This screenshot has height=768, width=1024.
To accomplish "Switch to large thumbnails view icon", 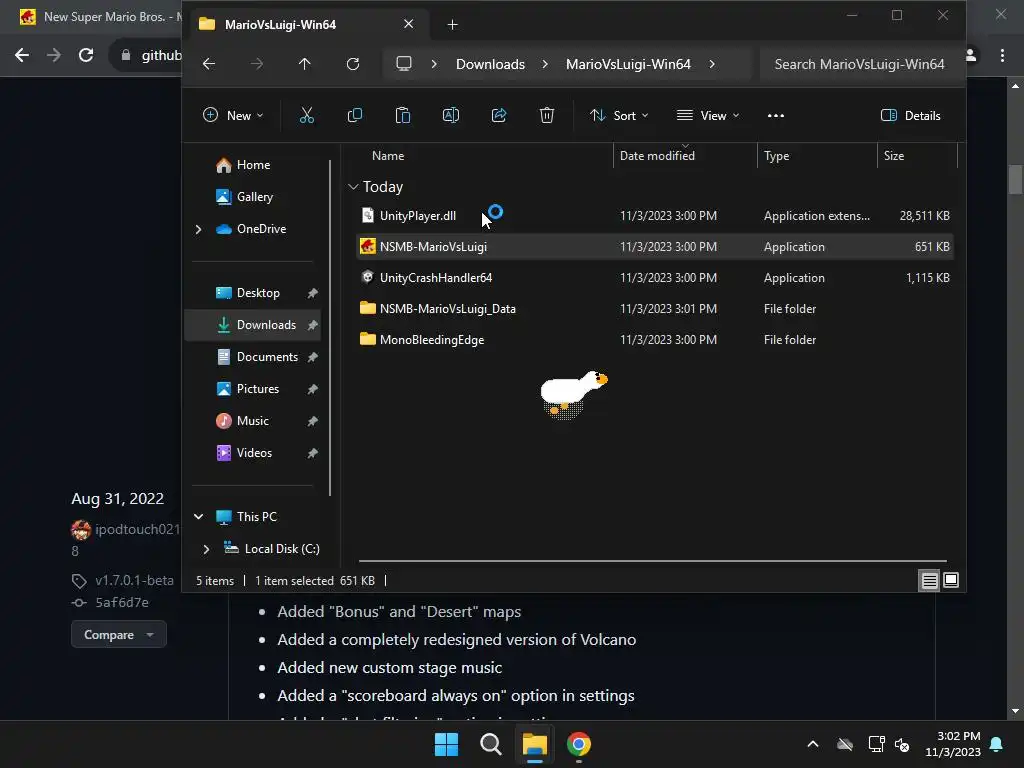I will pos(951,580).
